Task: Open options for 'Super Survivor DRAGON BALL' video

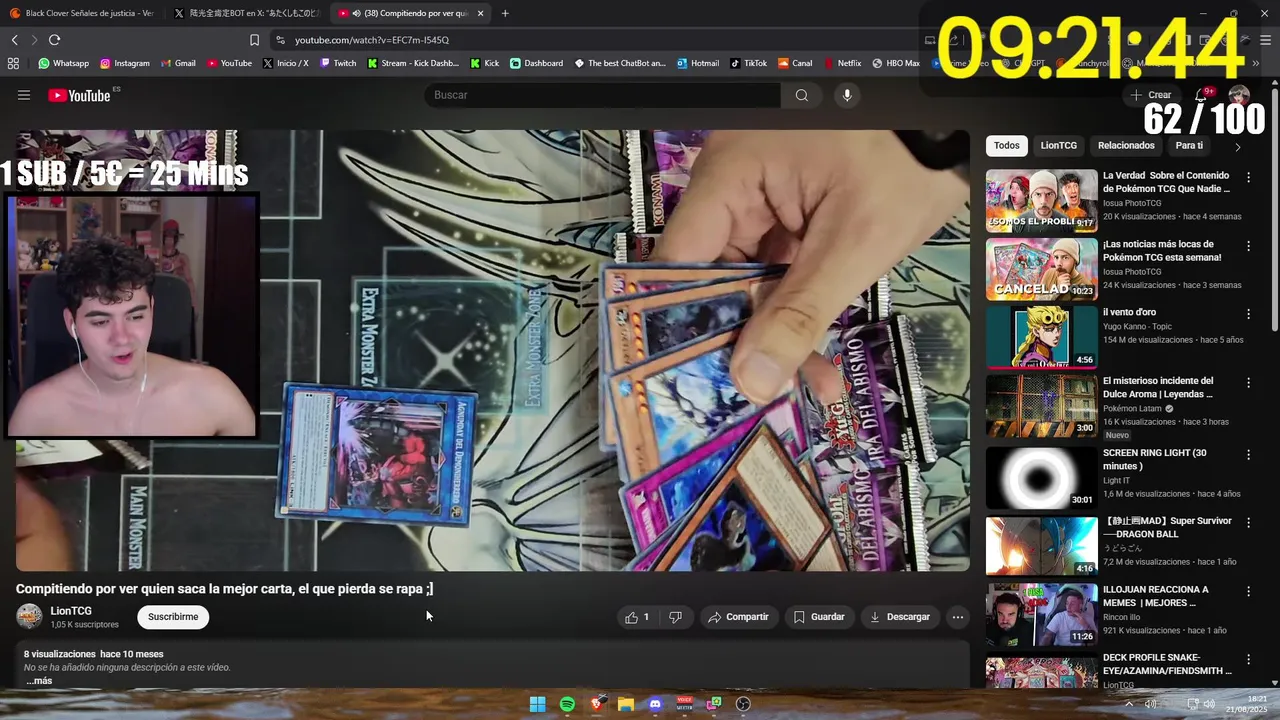Action: point(1248,522)
